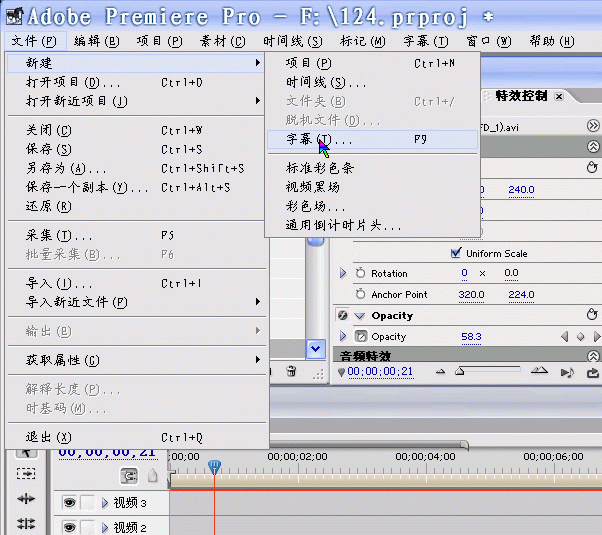Screen dimensions: 602x535
Task: Edit Anchor Point value 224.0
Action: pyautogui.click(x=521, y=295)
